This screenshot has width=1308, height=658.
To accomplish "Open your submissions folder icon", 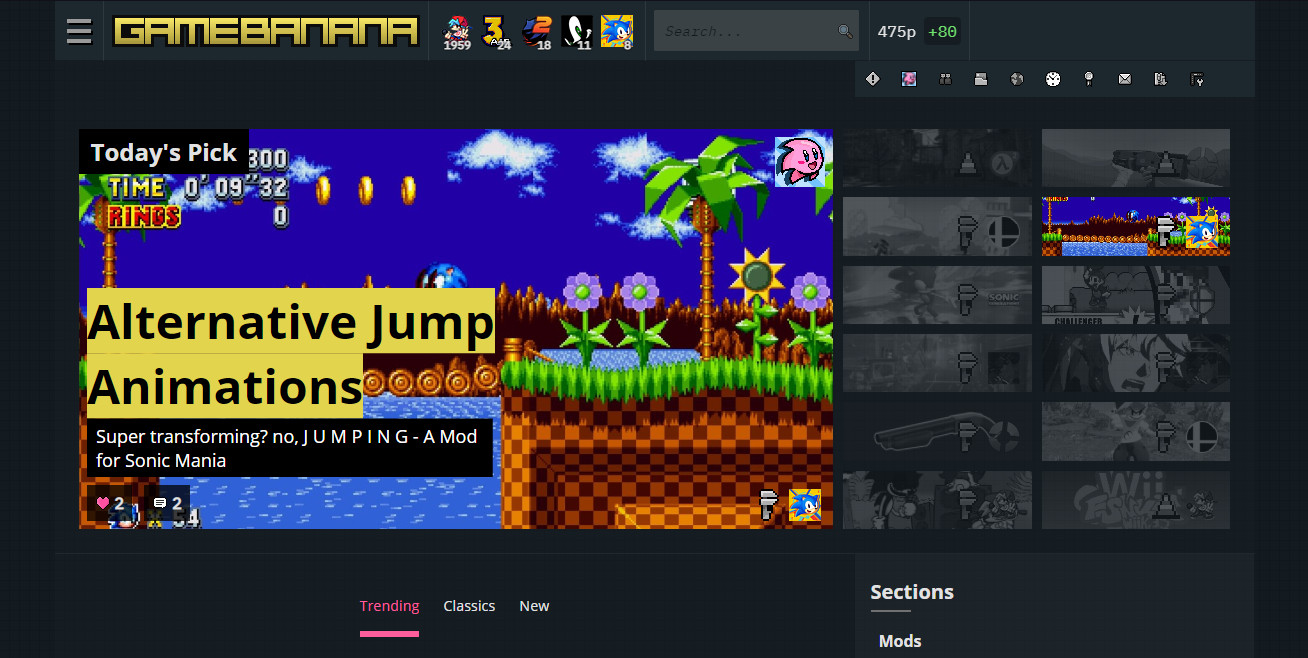I will [981, 78].
